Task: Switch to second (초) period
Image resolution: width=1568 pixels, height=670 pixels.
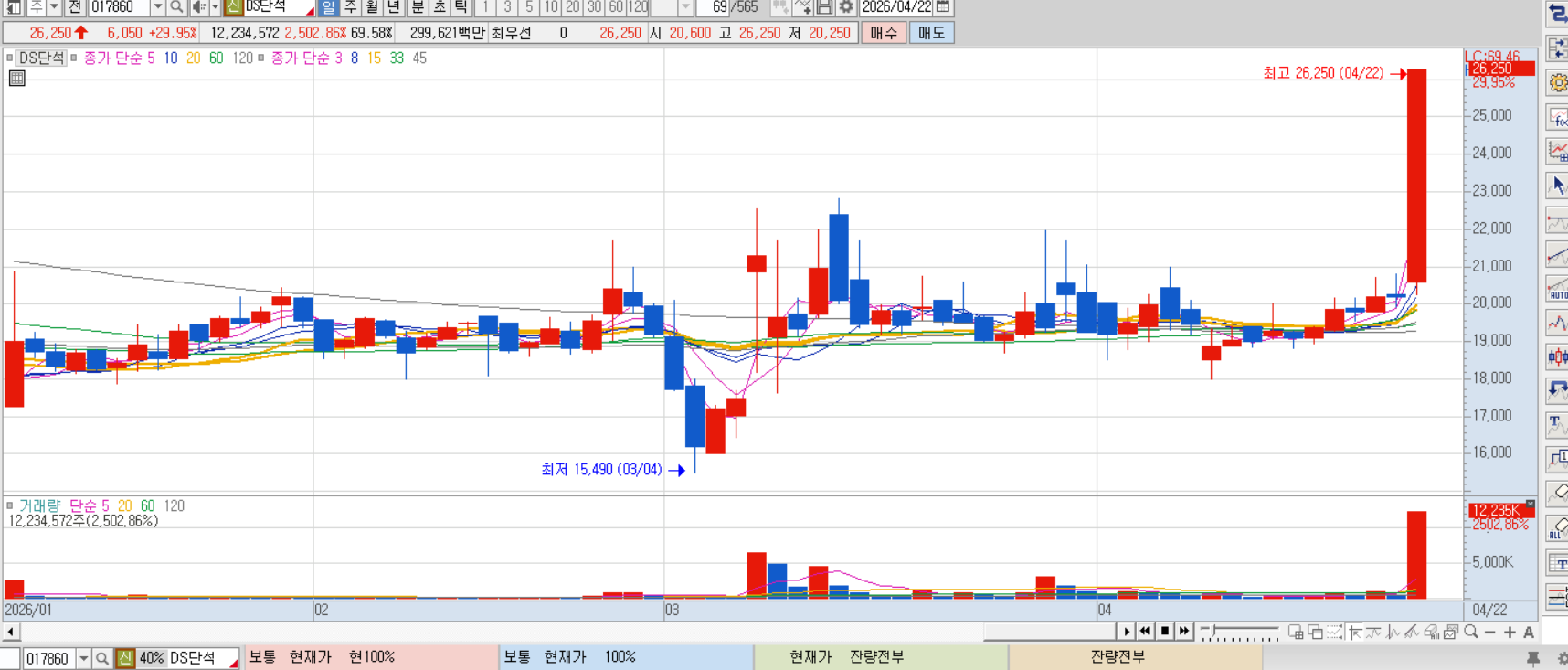Action: tap(440, 7)
